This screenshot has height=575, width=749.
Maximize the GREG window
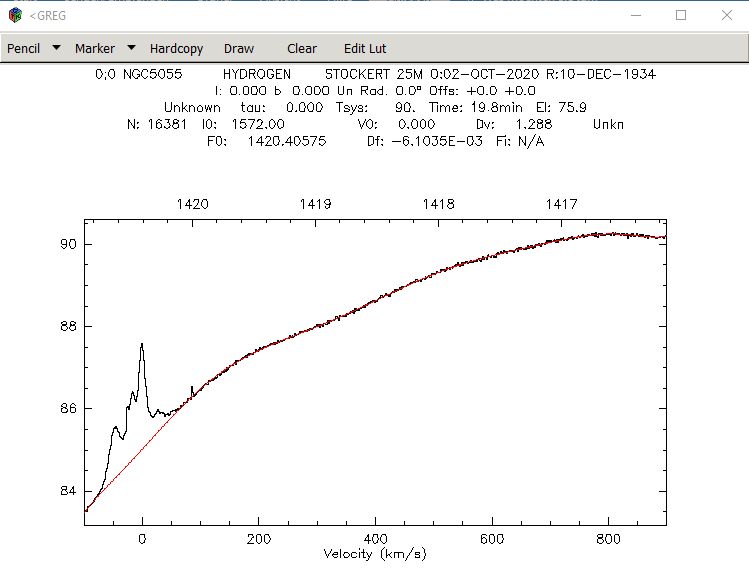681,15
